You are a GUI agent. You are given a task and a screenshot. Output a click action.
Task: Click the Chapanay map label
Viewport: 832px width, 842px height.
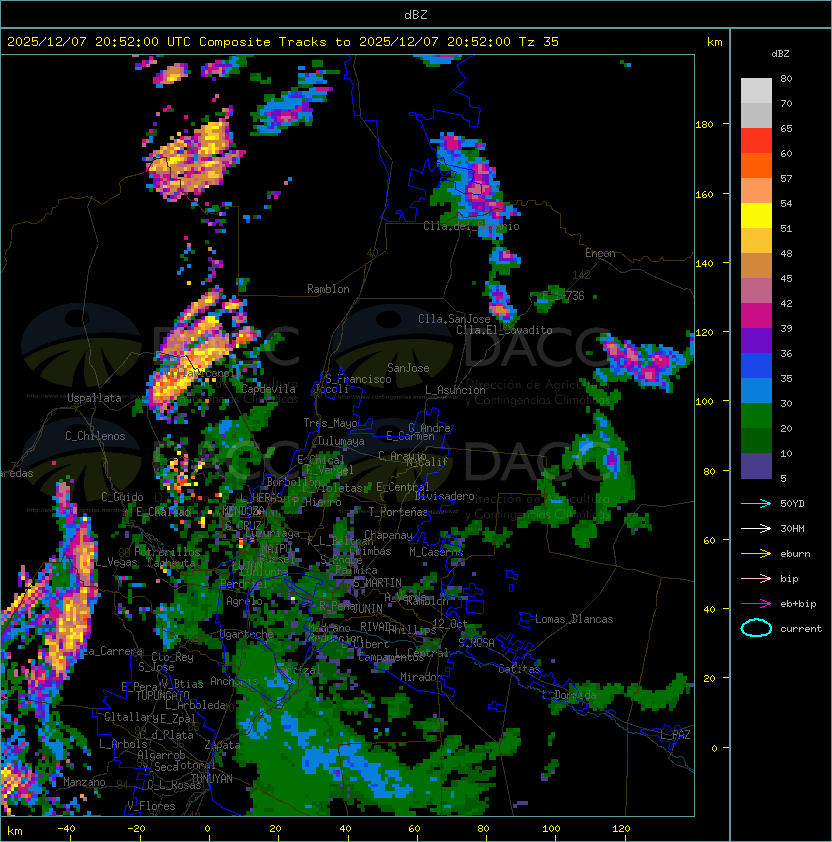[388, 535]
